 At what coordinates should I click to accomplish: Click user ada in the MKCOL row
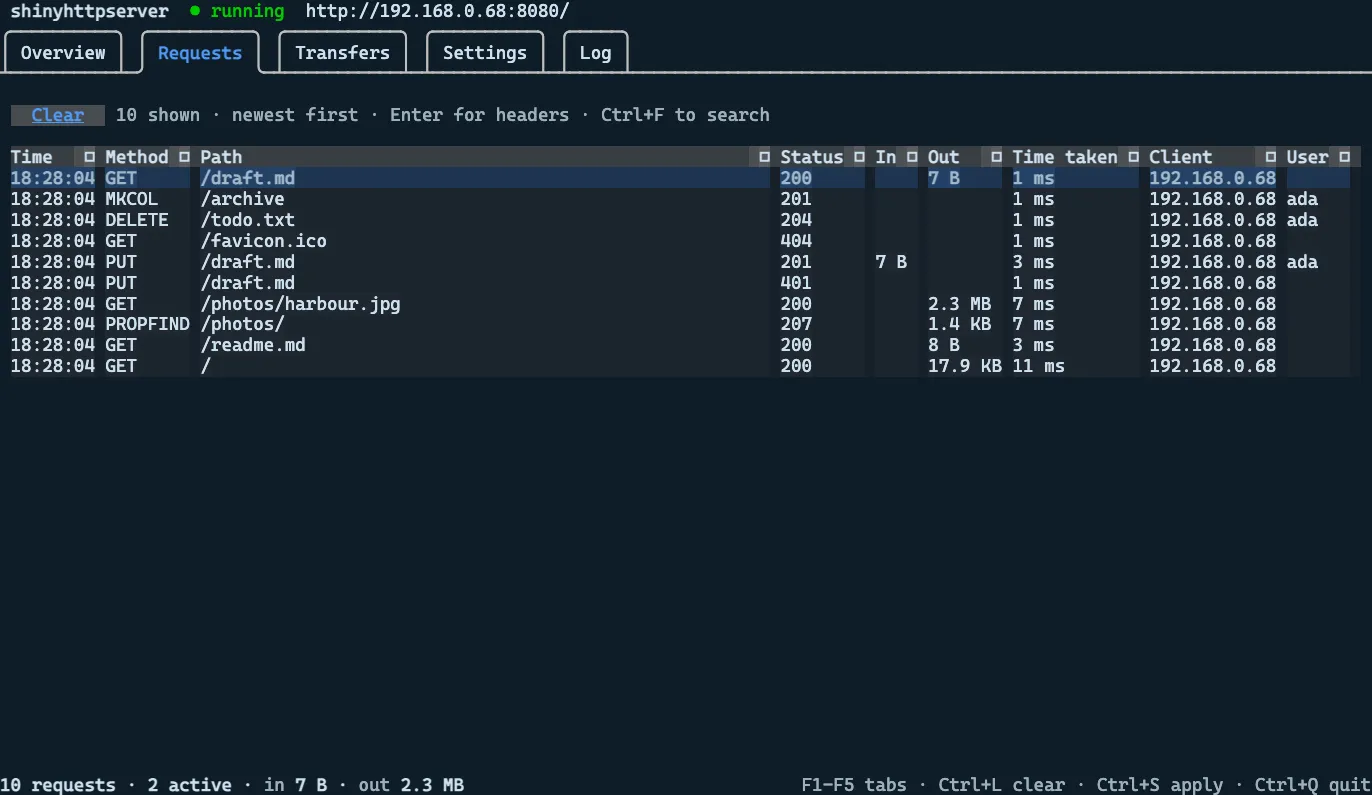(x=1303, y=199)
